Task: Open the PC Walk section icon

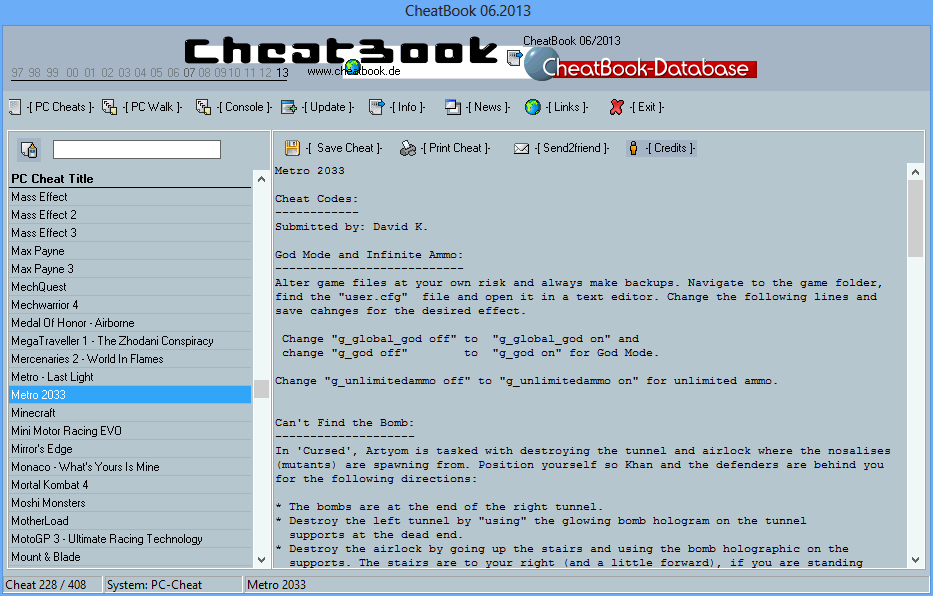Action: click(x=109, y=107)
